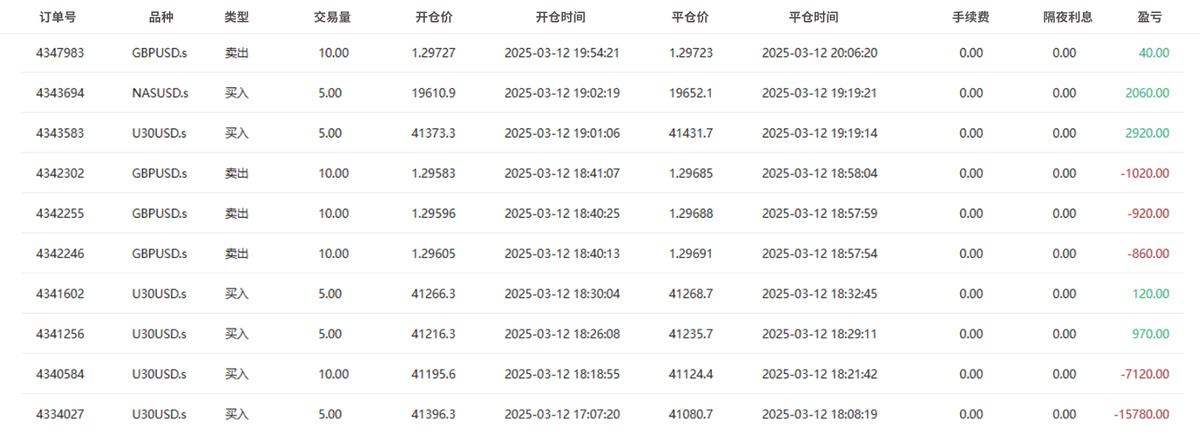Click open price 41373.3

click(434, 133)
